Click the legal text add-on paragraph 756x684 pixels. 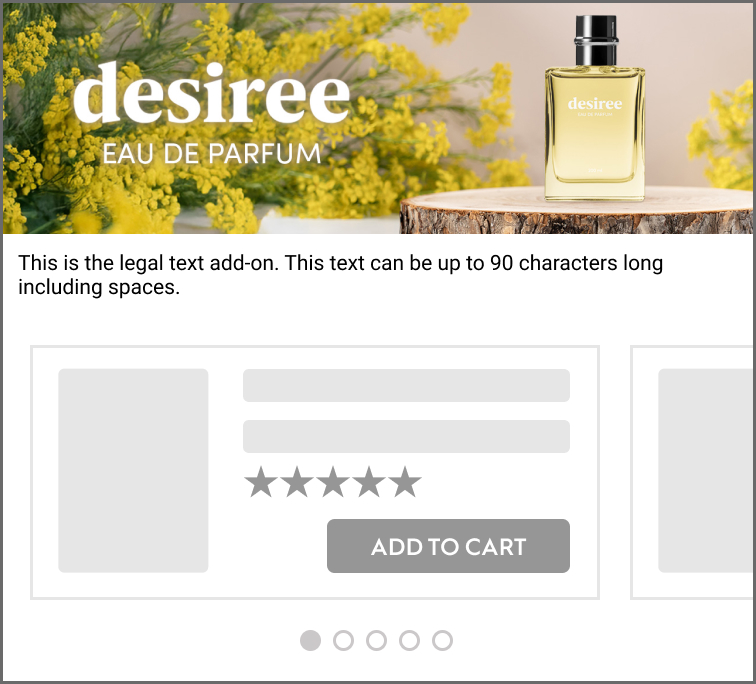click(x=340, y=275)
